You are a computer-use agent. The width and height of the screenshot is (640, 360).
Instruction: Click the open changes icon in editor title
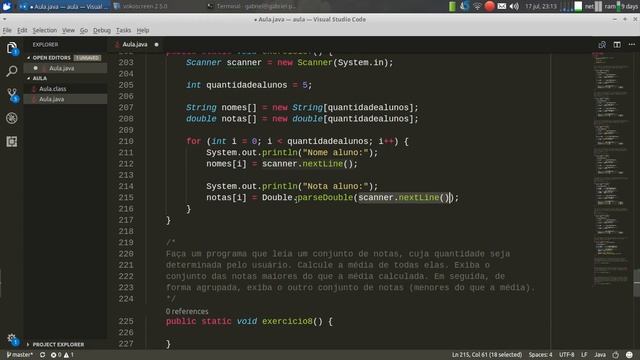[602, 44]
